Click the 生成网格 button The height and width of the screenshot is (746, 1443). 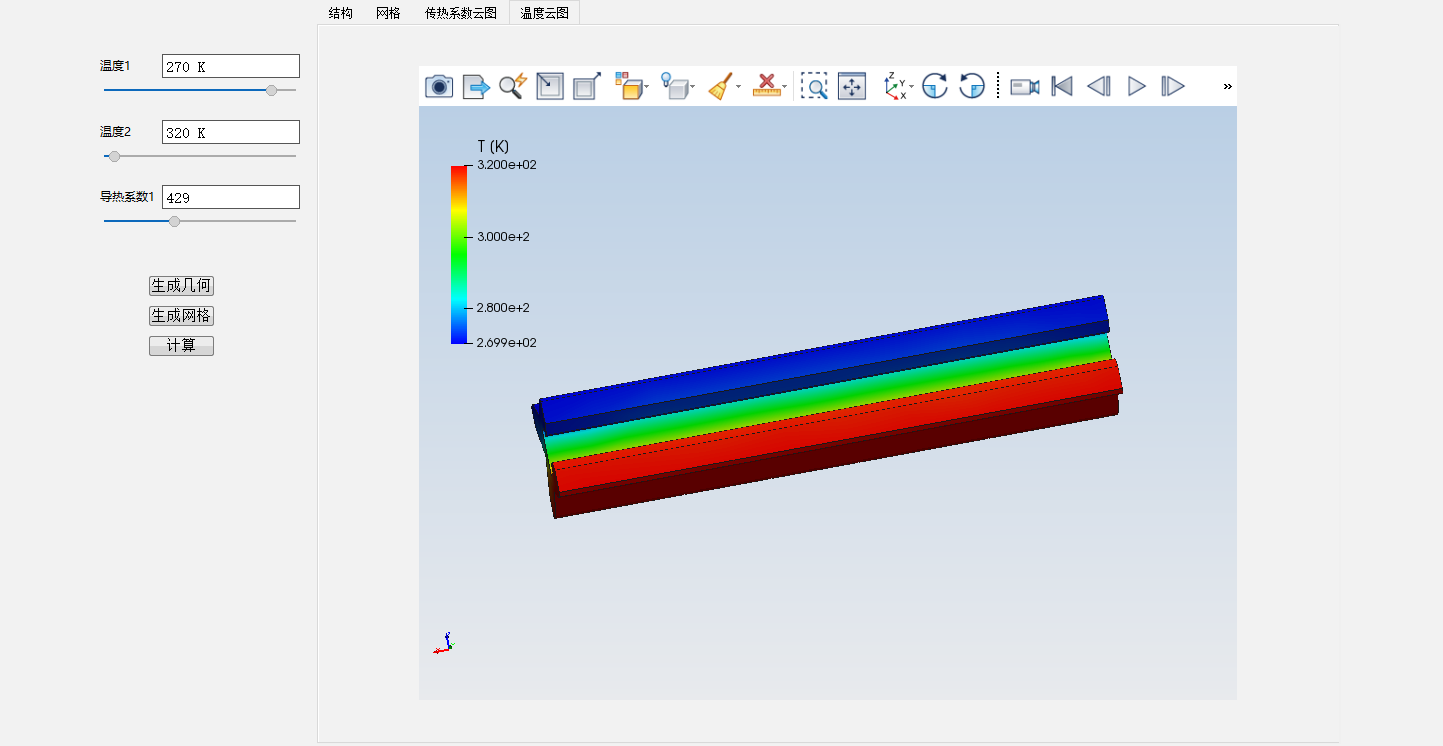tap(181, 316)
